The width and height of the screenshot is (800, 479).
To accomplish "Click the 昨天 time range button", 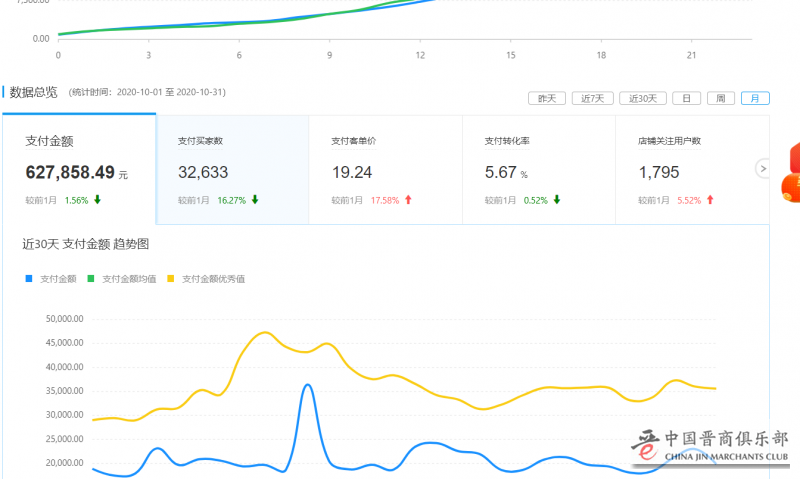I will (x=546, y=98).
